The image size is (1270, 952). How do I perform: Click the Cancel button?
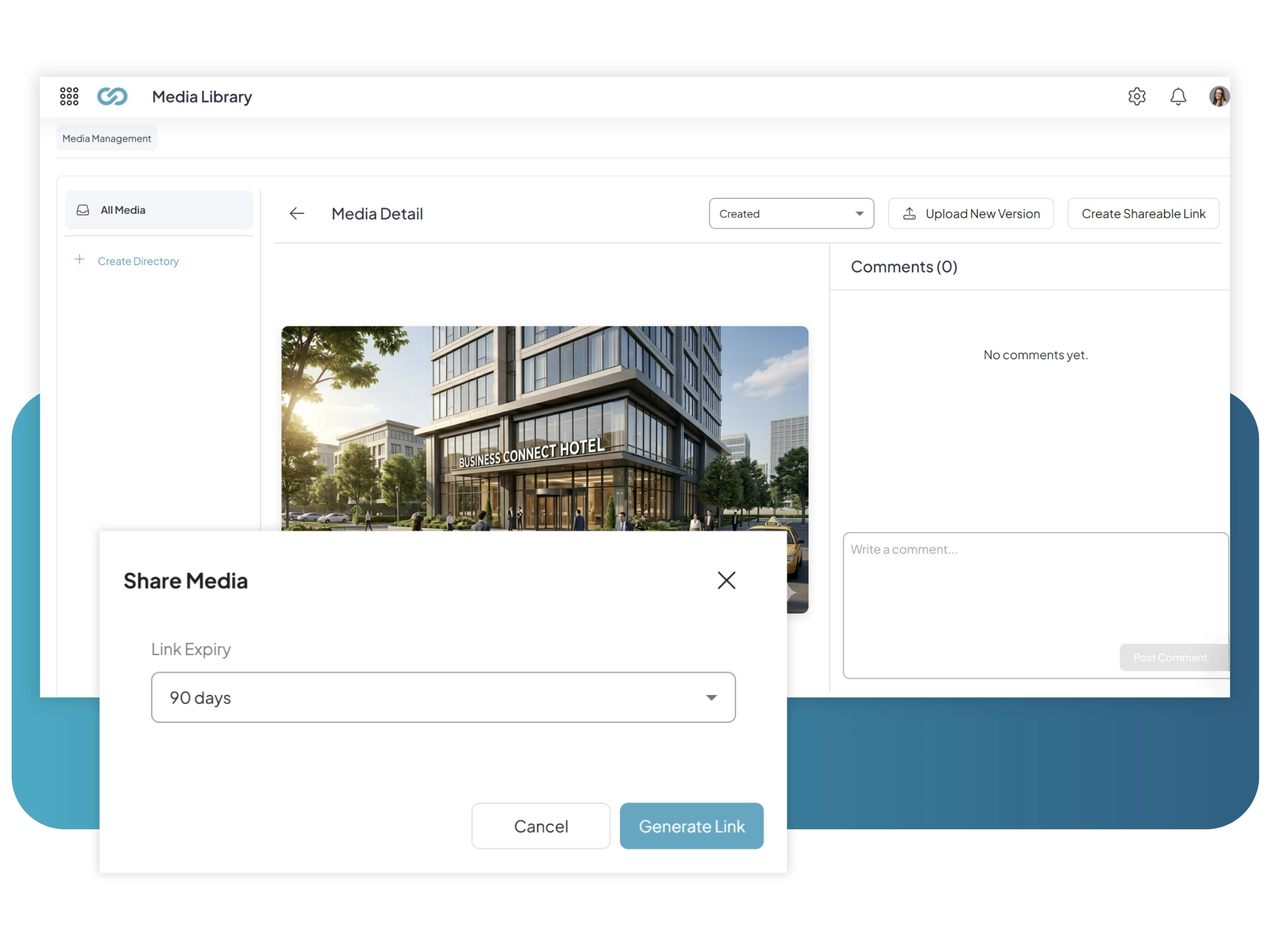540,826
